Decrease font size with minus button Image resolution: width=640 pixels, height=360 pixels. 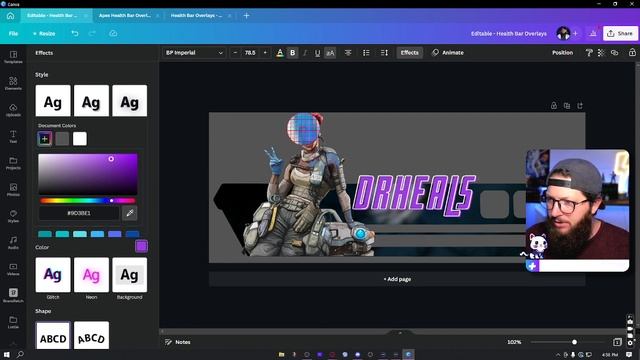[235, 53]
